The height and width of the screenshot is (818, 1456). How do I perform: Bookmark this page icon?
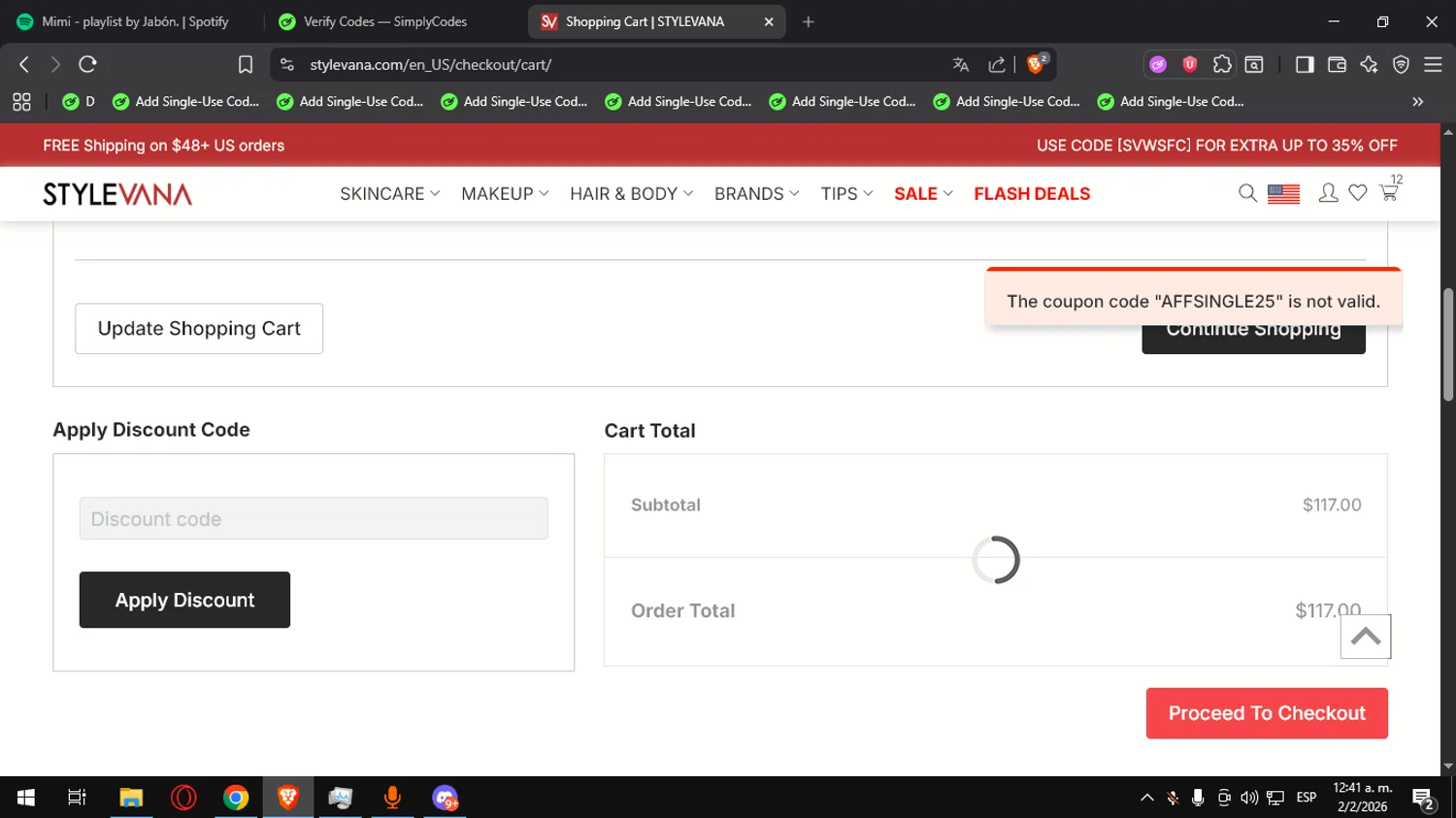(246, 64)
